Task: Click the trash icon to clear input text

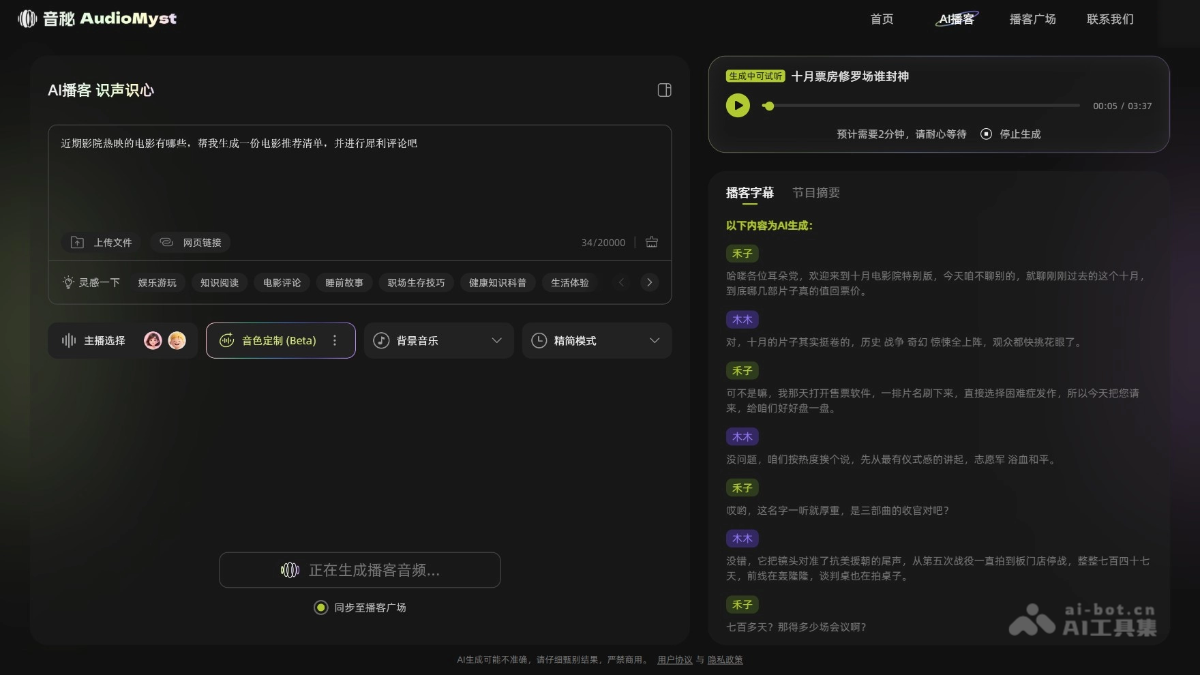Action: point(651,242)
